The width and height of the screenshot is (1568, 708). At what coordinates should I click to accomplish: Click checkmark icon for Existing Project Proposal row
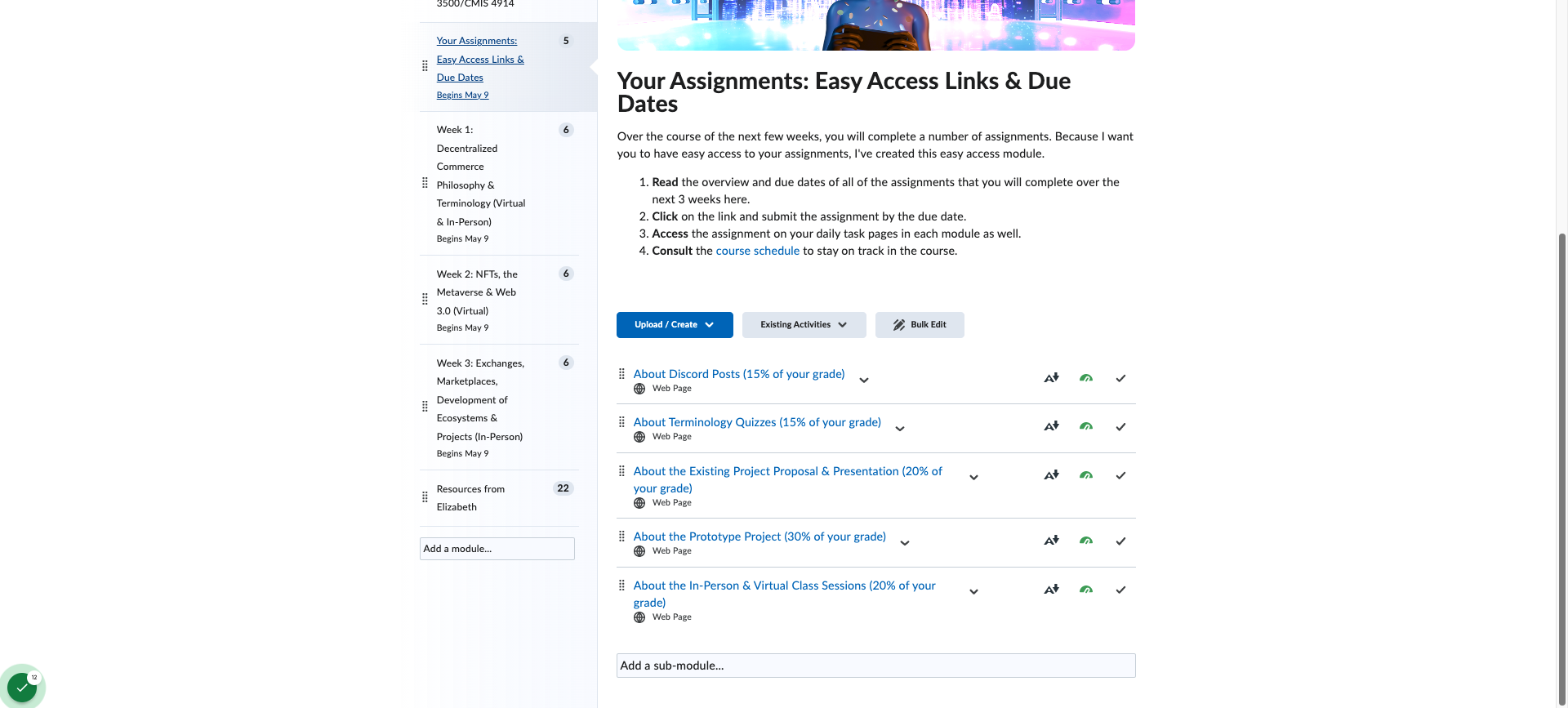(1120, 475)
